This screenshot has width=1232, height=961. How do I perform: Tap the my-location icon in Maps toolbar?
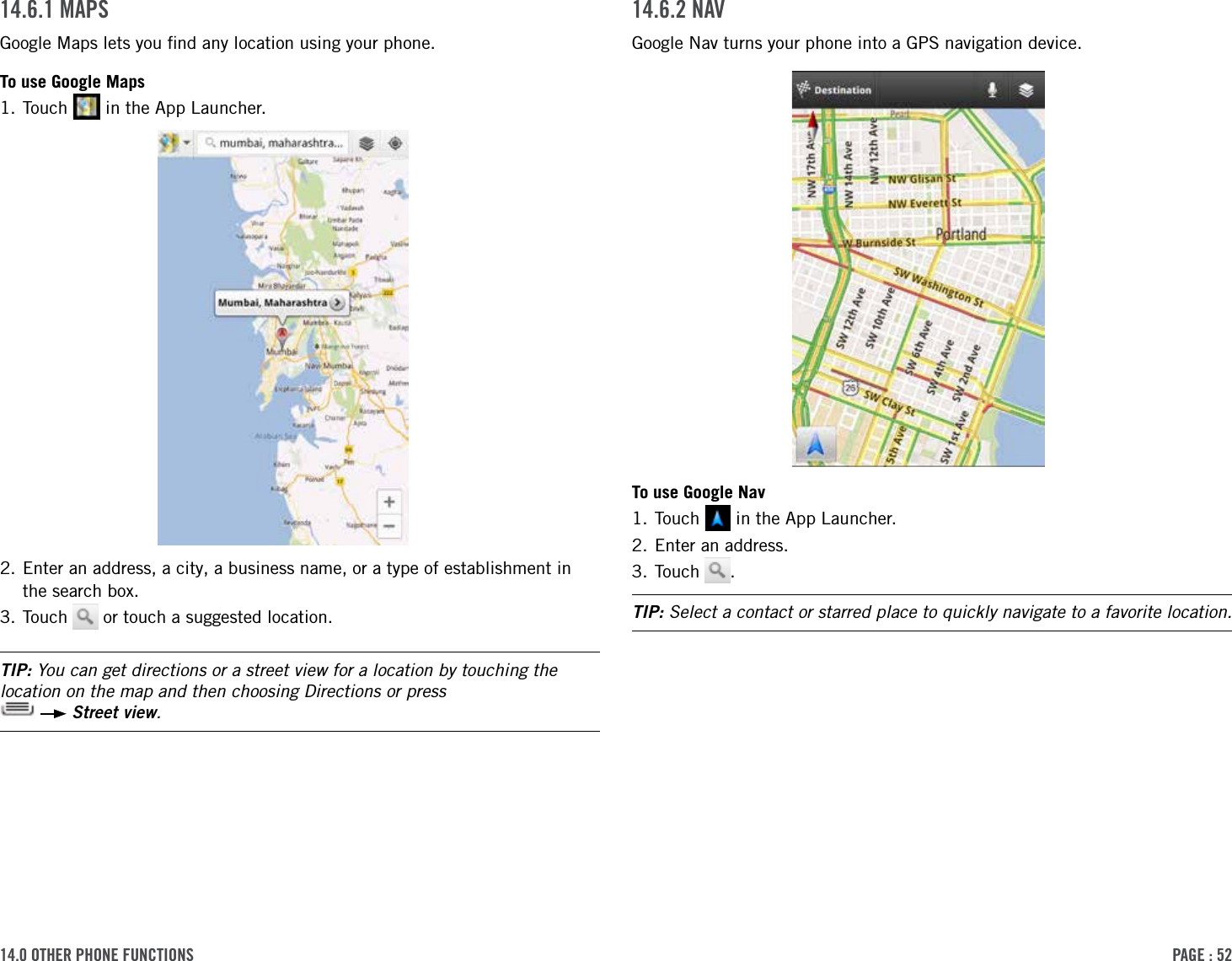coord(394,143)
